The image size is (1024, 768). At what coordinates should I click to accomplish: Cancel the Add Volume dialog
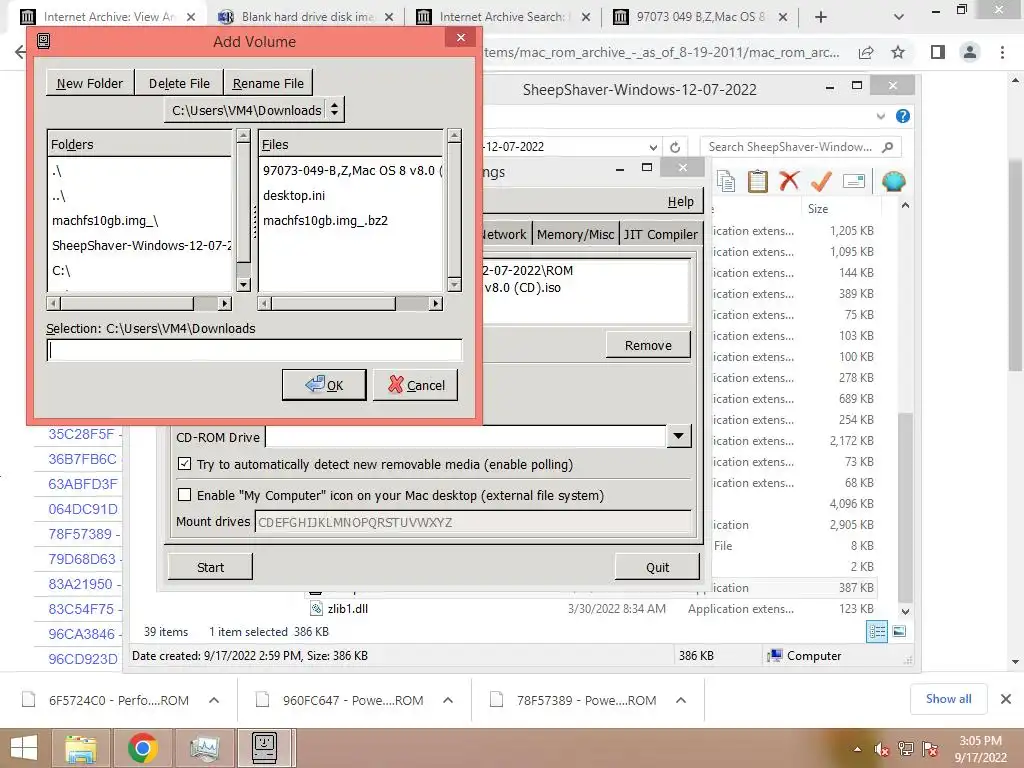coord(415,385)
